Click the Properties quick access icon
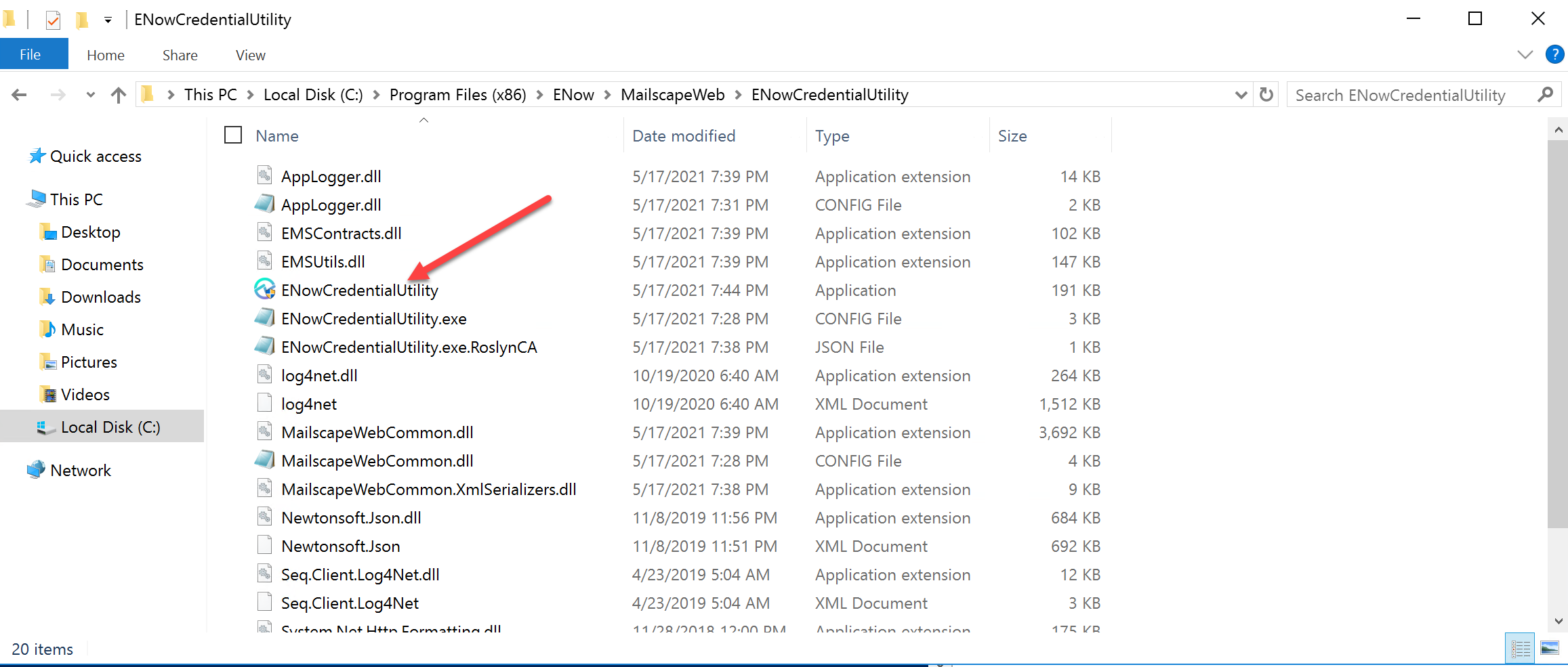 (53, 20)
